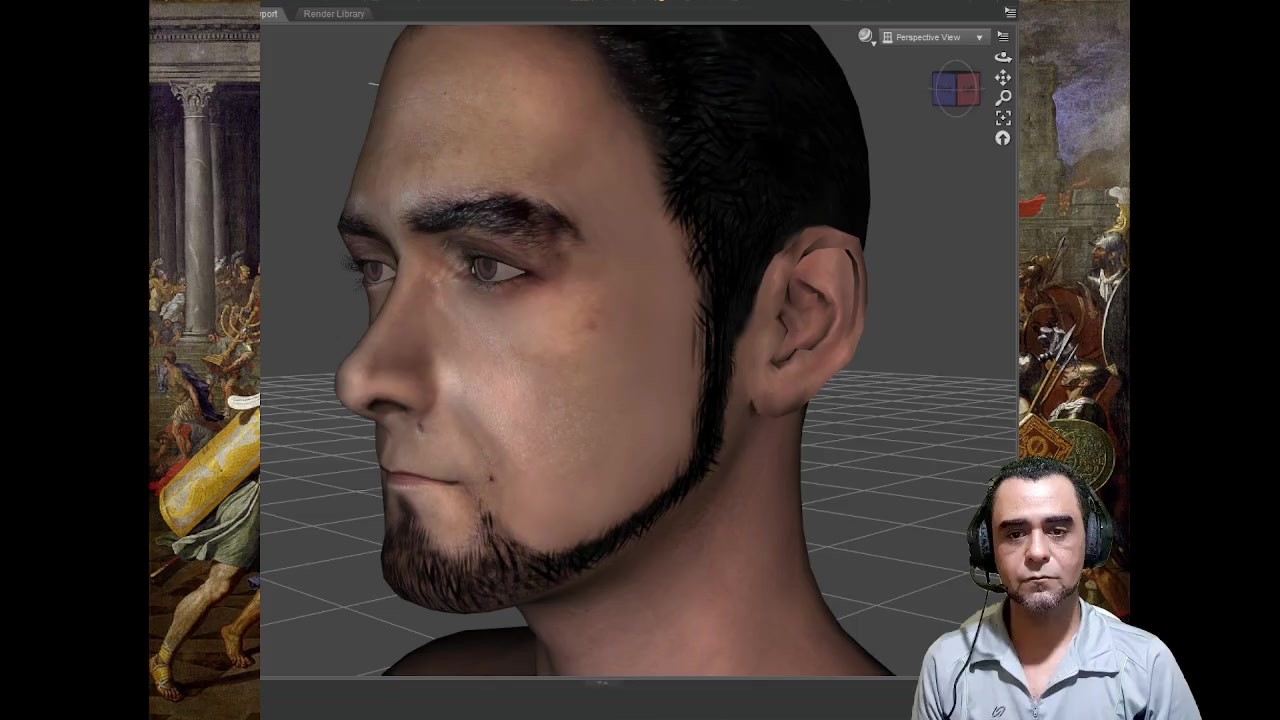1280x720 pixels.
Task: Open the draw style sphere icon
Action: point(865,35)
